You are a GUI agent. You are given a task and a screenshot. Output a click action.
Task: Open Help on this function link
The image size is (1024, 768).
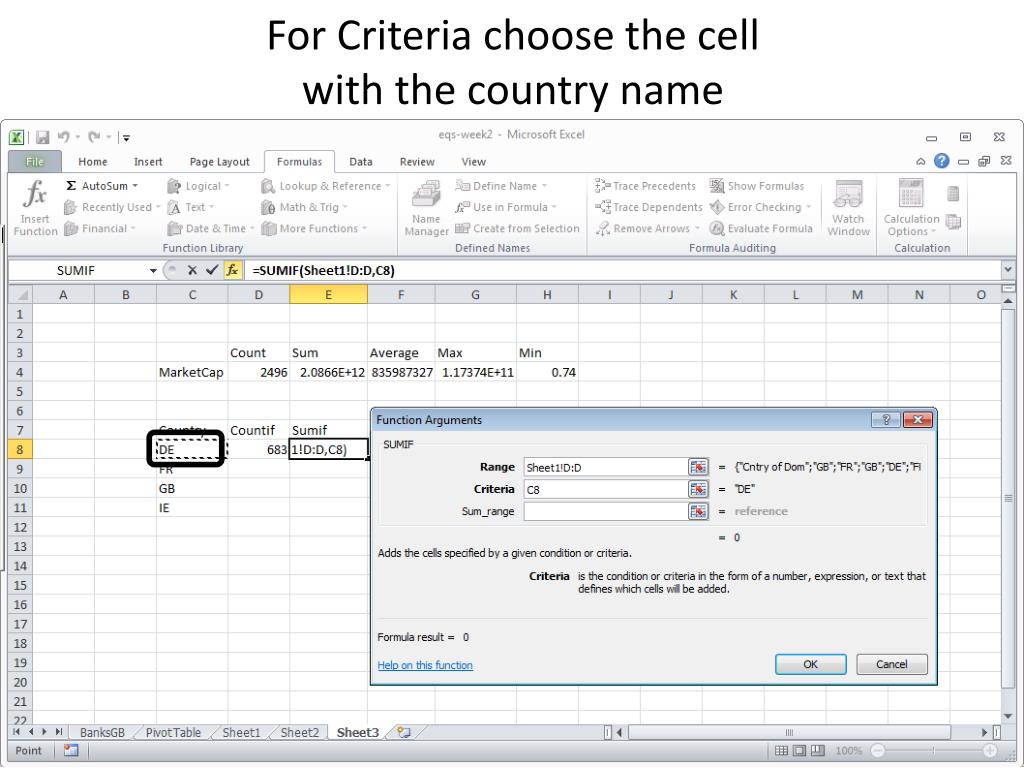(x=425, y=665)
